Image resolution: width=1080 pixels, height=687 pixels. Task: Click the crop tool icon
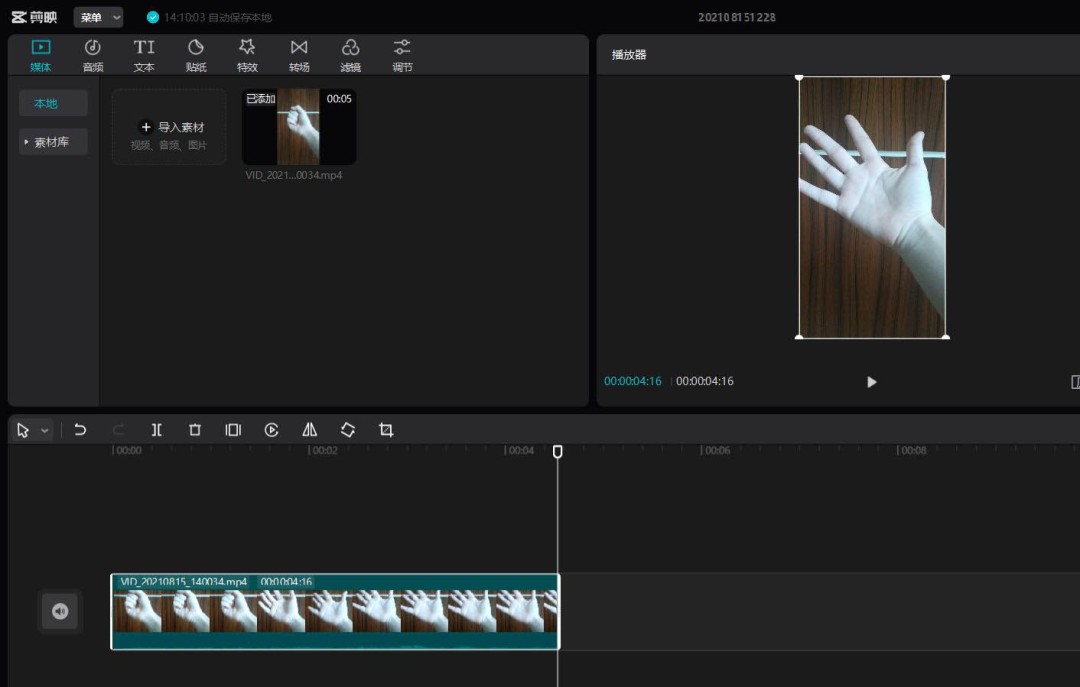coord(386,430)
